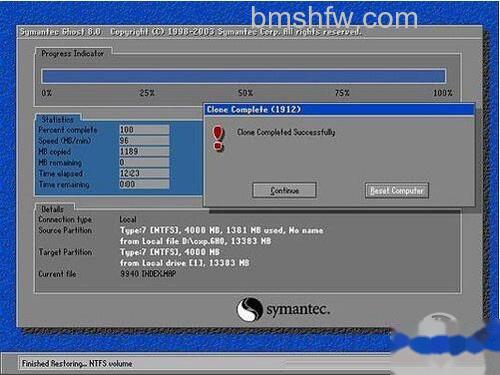Click the Symantec Ghost 8.0 title text
The width and height of the screenshot is (500, 375).
pos(60,32)
